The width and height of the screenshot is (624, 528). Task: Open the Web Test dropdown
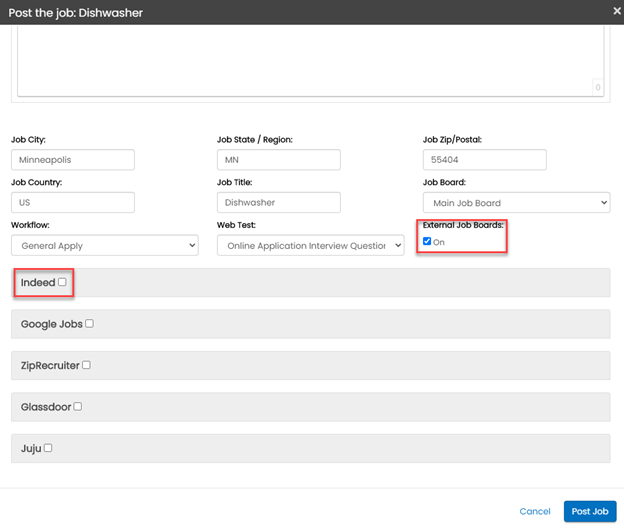pyautogui.click(x=310, y=245)
